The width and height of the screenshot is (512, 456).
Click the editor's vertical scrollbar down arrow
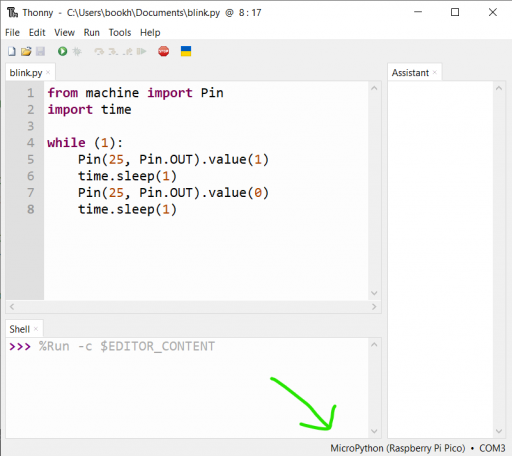tap(374, 293)
